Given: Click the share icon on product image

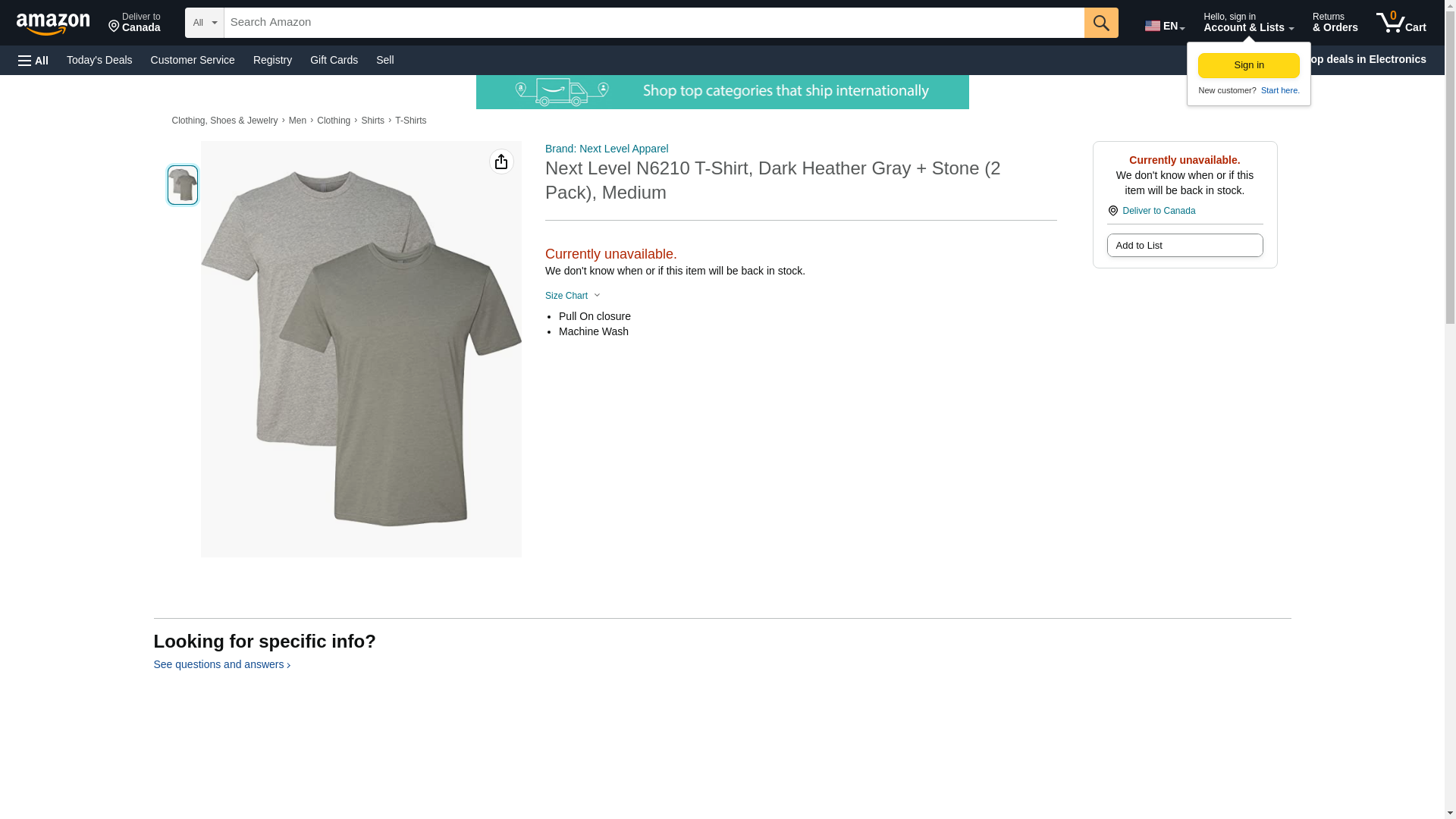Looking at the screenshot, I should [x=500, y=162].
